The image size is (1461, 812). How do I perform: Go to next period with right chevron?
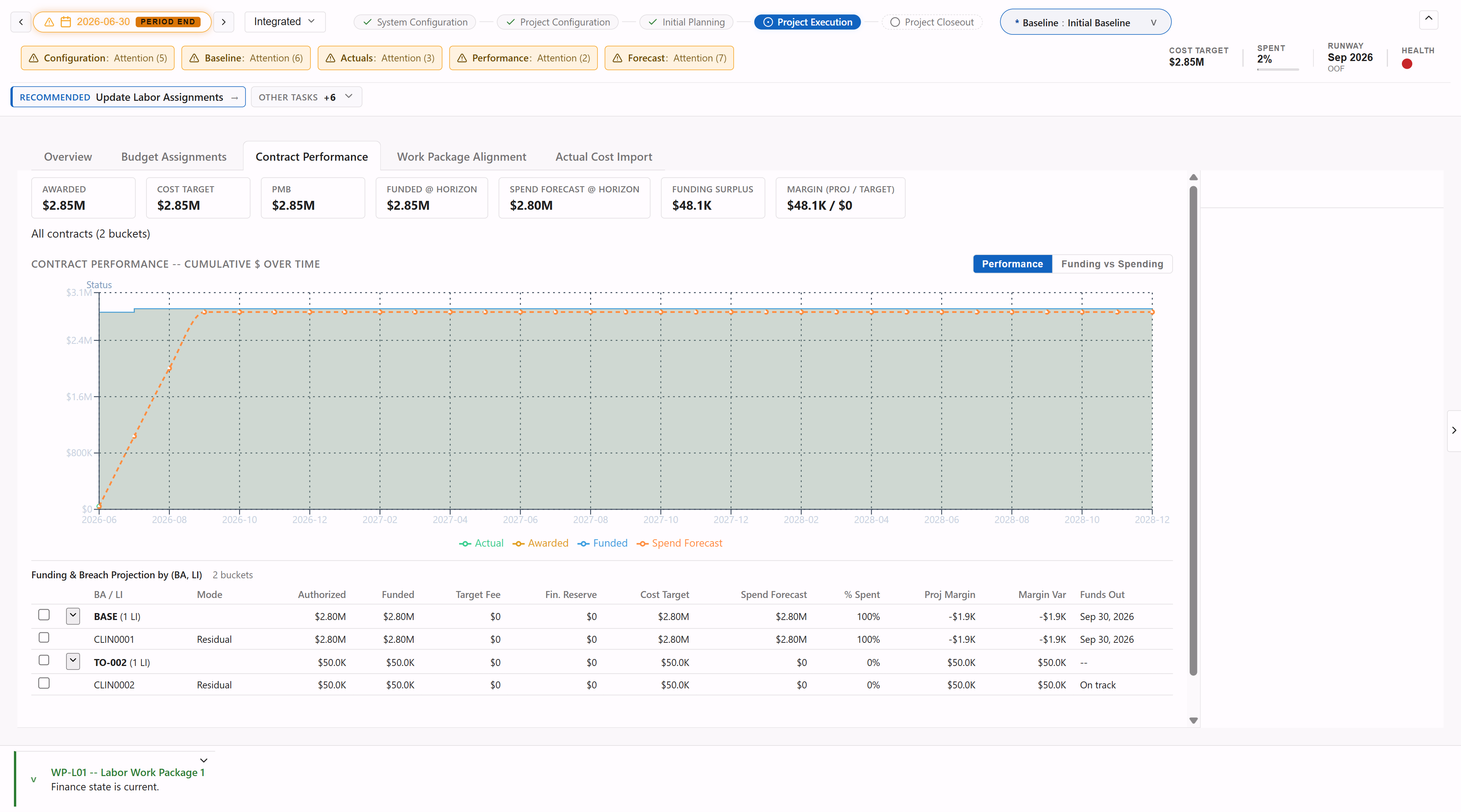223,22
